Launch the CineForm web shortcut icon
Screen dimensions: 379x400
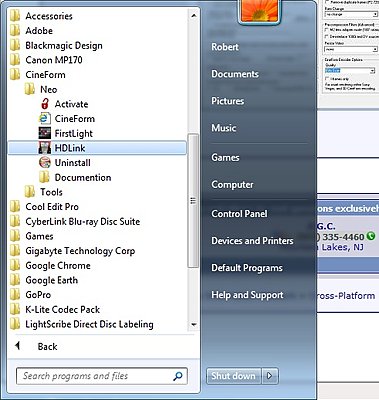coord(45,119)
